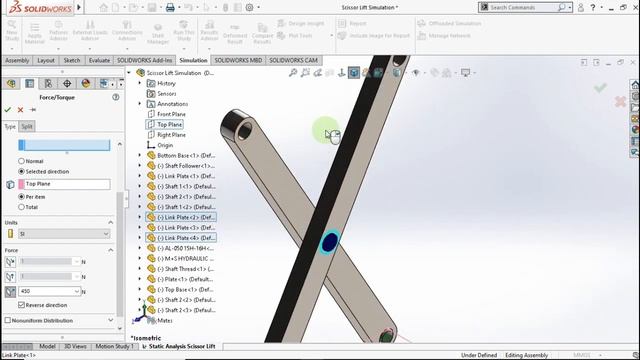Open help for Force/Torque
Screen dimensions: 640x360
tap(116, 97)
